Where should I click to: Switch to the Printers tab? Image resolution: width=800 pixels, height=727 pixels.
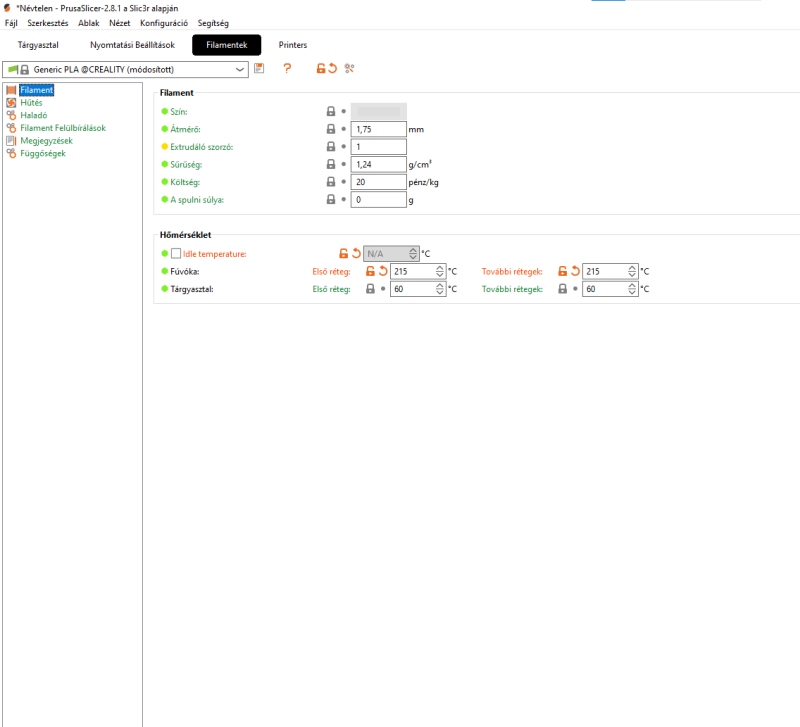tap(293, 45)
